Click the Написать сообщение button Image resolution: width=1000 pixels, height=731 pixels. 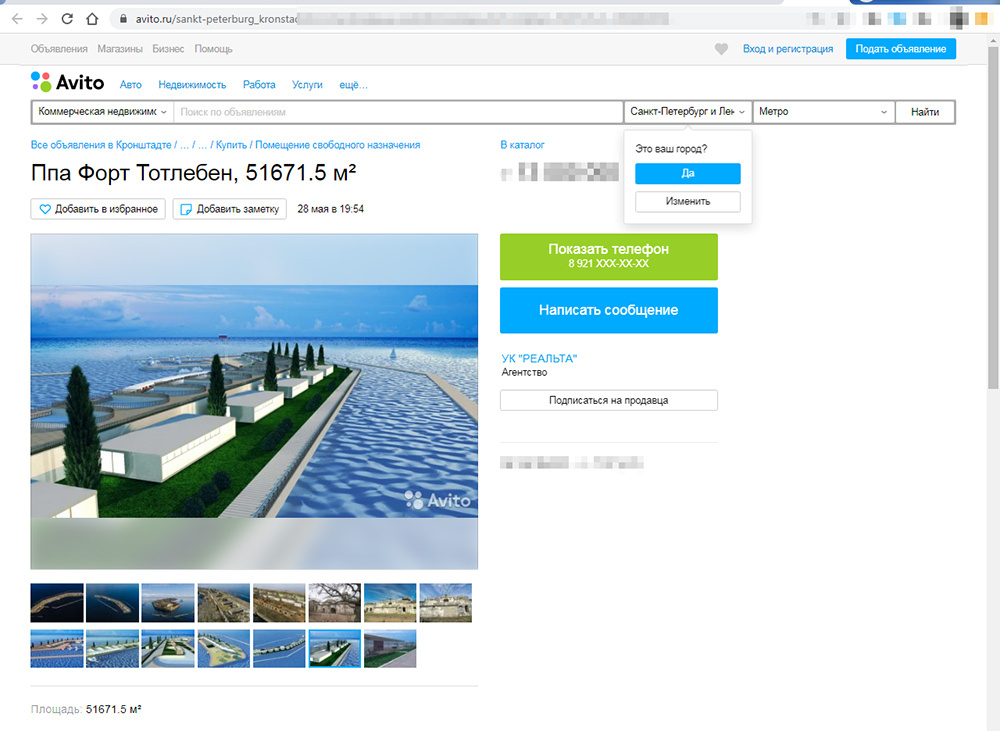[x=608, y=310]
